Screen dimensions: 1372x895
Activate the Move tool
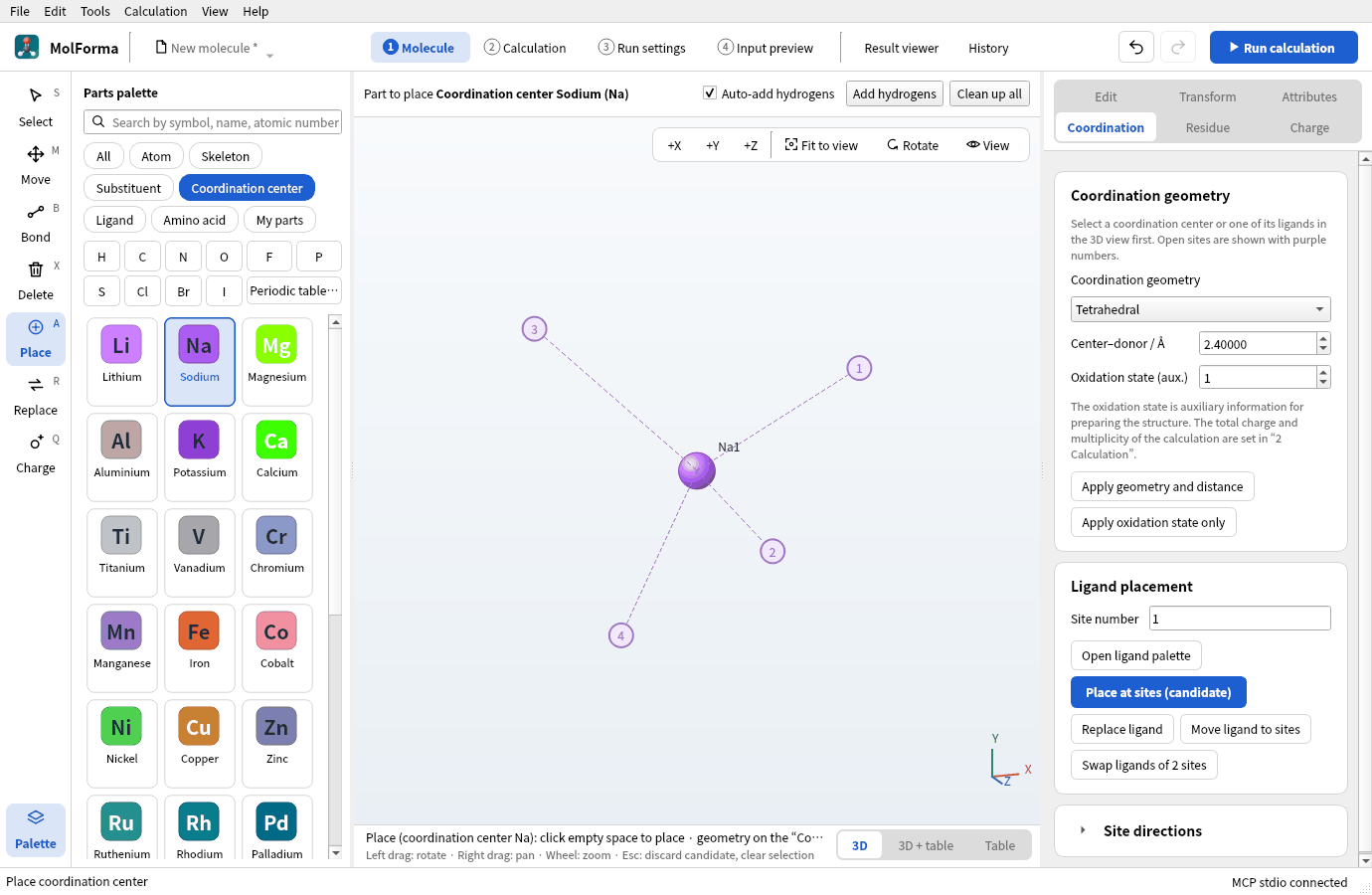[36, 165]
